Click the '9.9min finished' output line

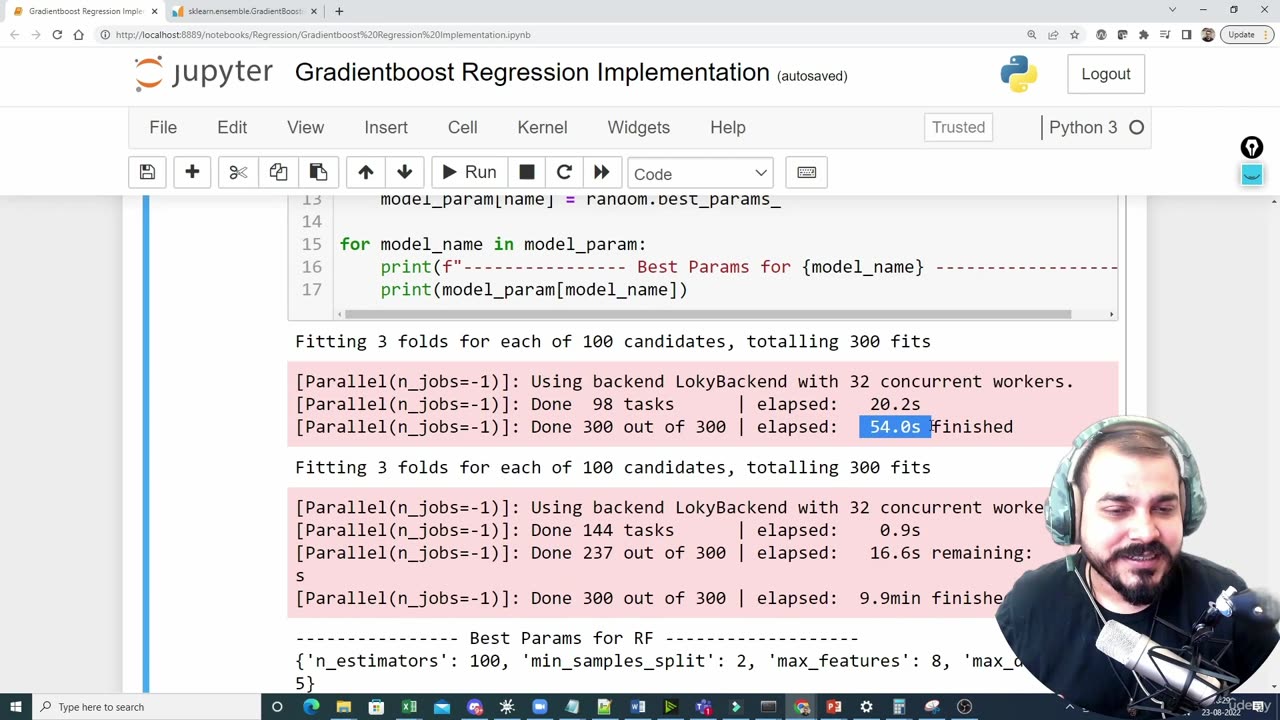coord(649,598)
